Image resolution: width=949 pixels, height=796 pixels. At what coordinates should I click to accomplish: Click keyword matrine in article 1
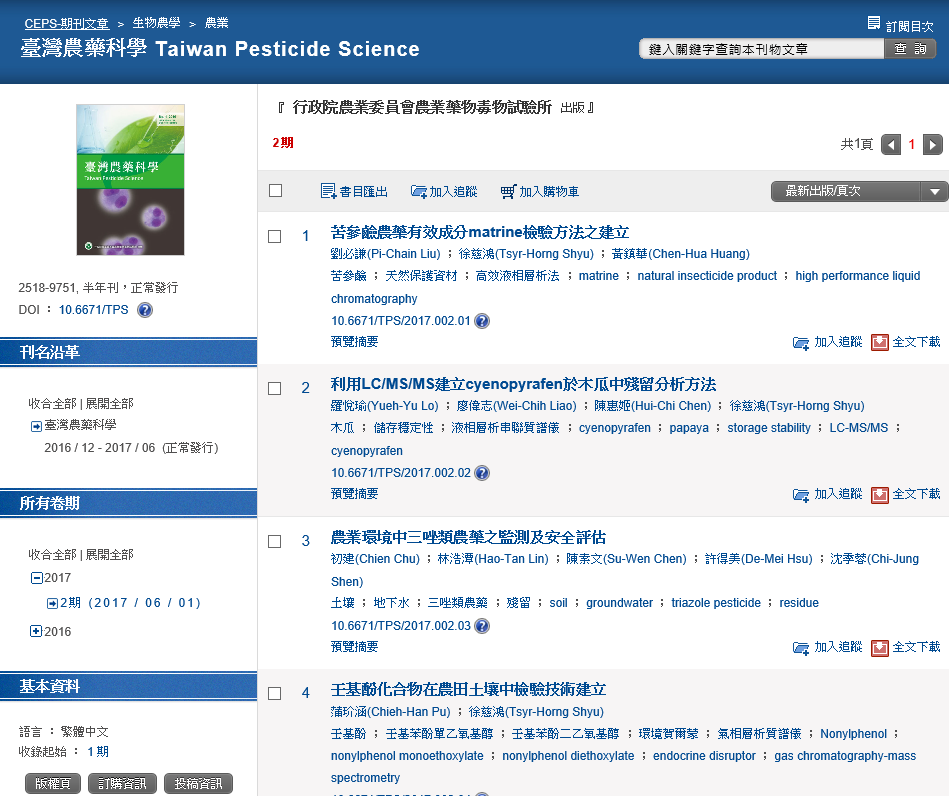[599, 276]
